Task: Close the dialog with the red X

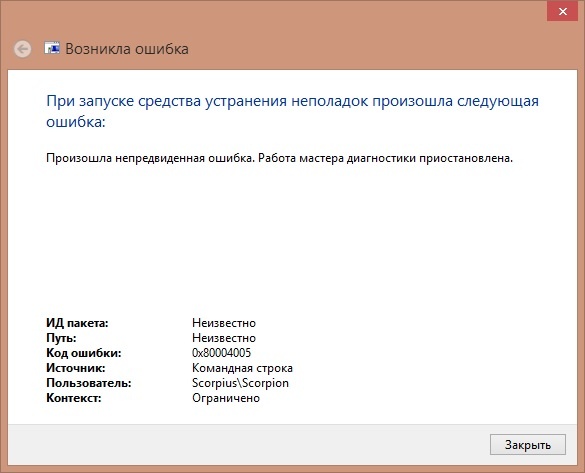Action: pos(563,12)
